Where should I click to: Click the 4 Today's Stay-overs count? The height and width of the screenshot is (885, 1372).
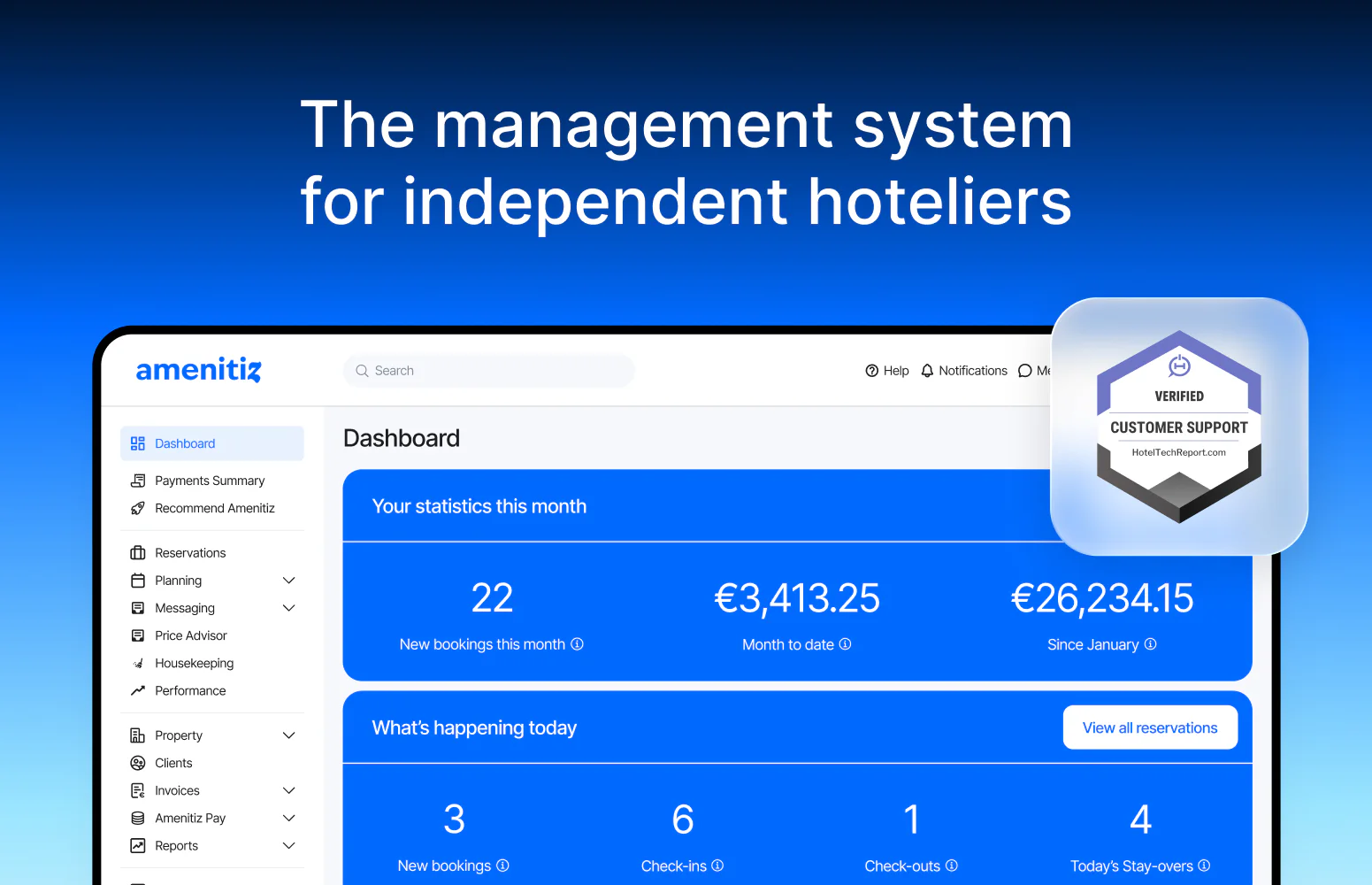coord(1141,820)
